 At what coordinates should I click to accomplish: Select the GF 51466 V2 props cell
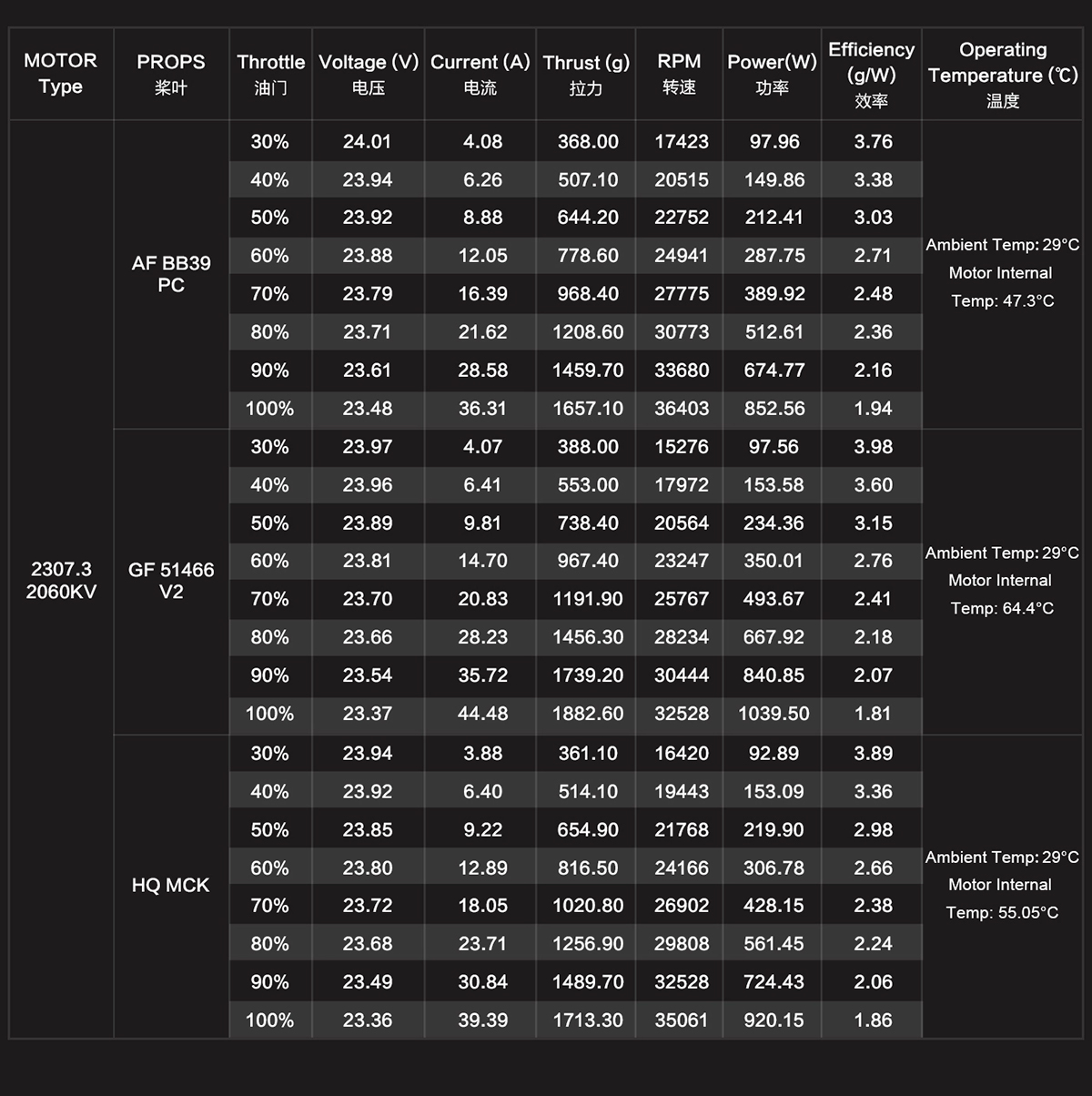(171, 581)
